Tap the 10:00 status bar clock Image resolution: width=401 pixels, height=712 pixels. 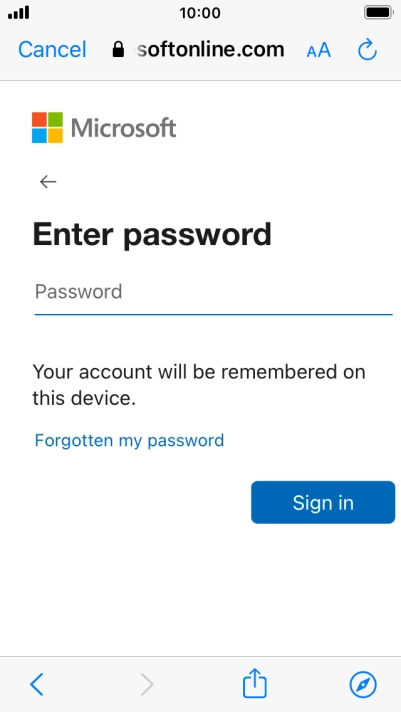click(x=200, y=13)
